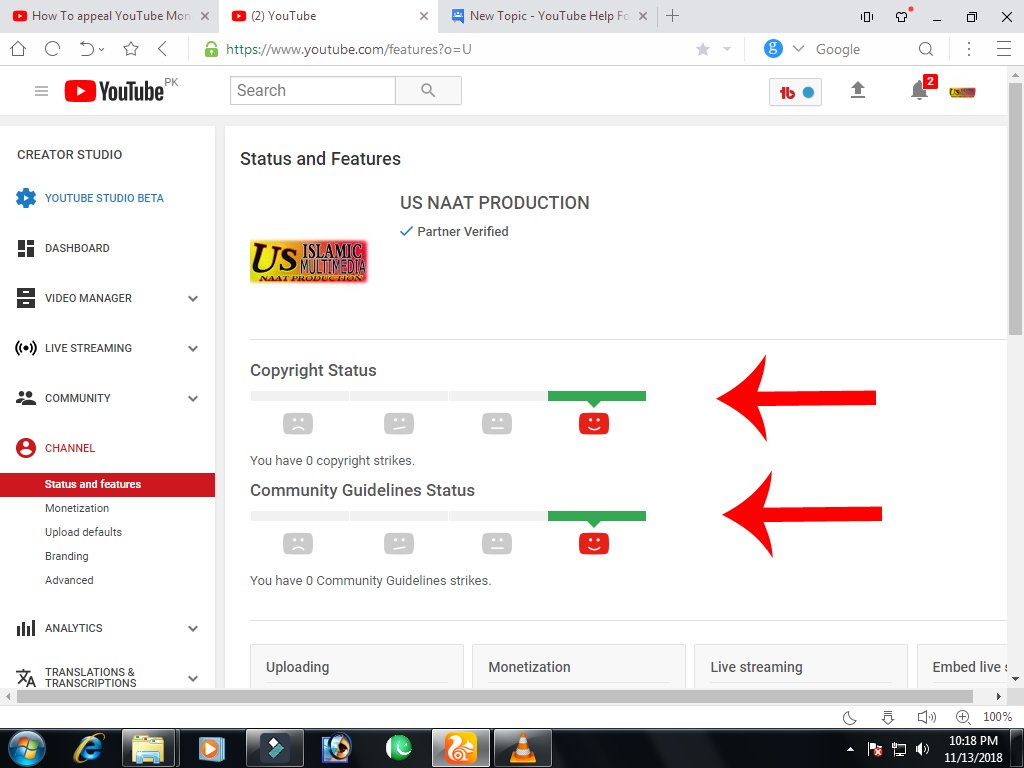Open the address bar star dropdown arrow
Screen dimensions: 1024x768
pyautogui.click(x=727, y=49)
